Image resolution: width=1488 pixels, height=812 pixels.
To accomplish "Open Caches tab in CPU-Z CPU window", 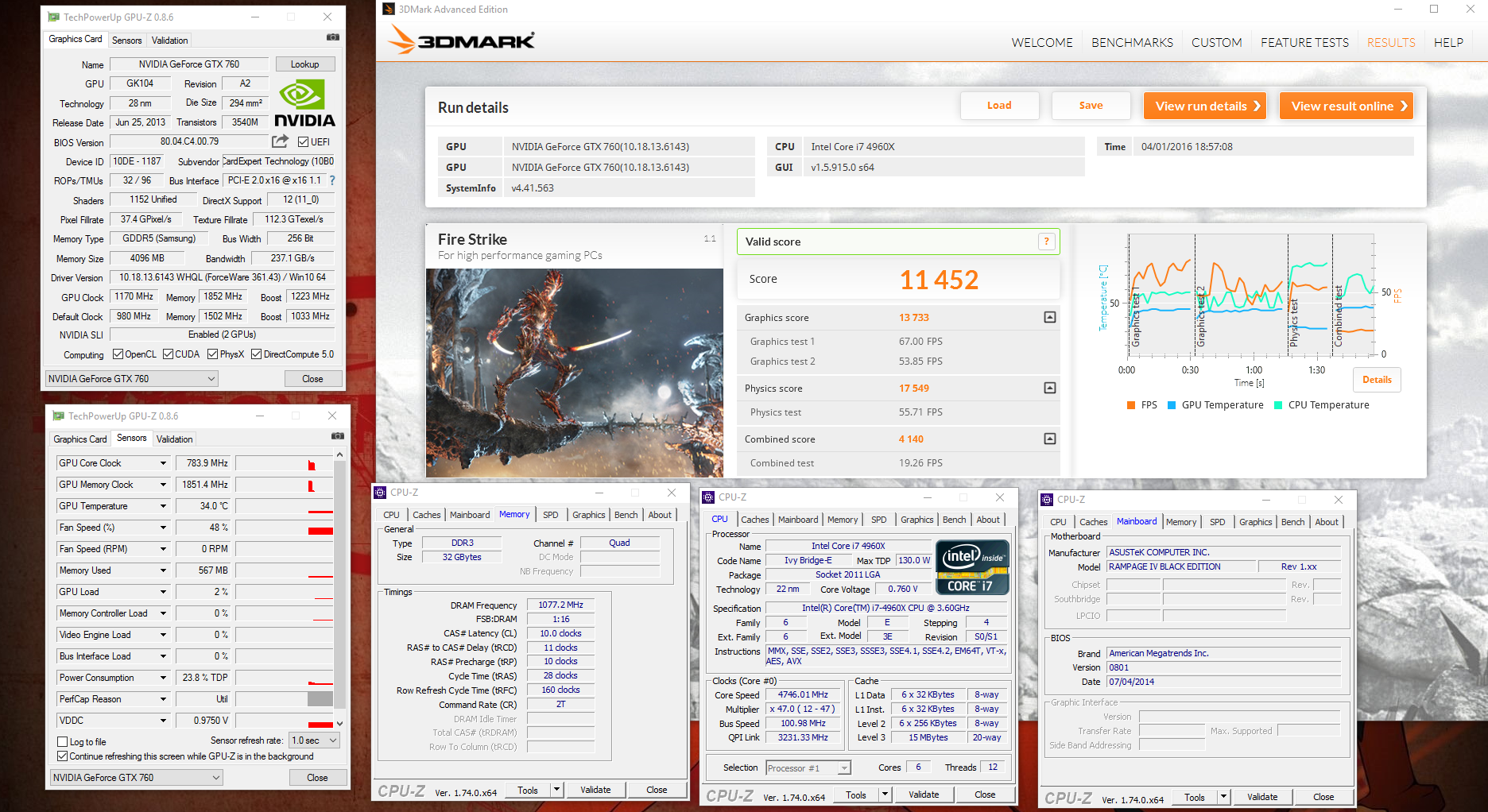I will tap(754, 520).
